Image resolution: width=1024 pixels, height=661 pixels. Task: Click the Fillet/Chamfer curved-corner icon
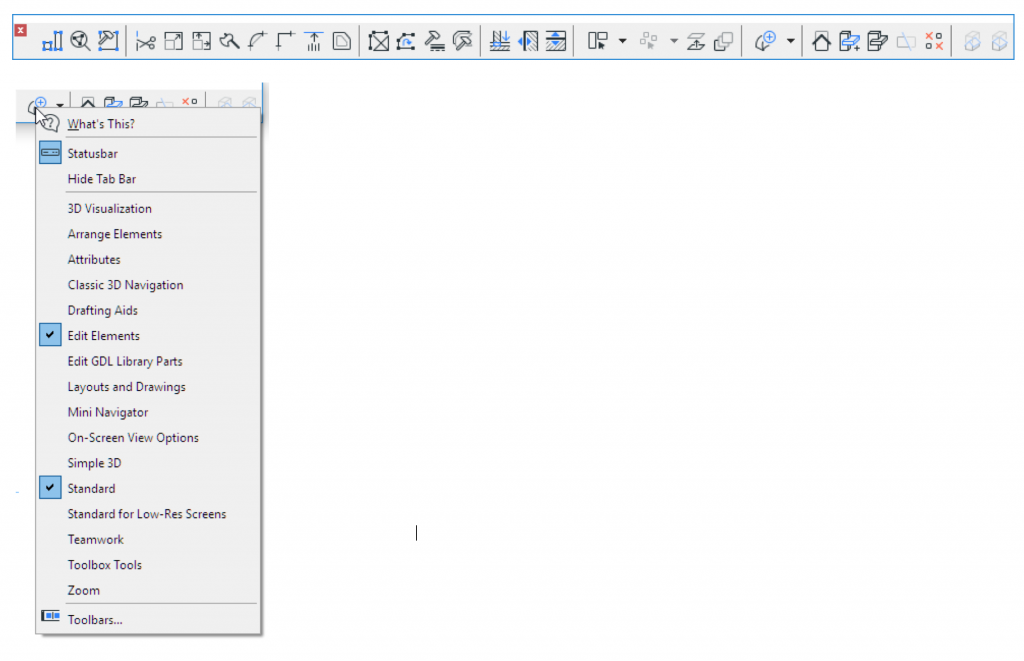pos(257,42)
